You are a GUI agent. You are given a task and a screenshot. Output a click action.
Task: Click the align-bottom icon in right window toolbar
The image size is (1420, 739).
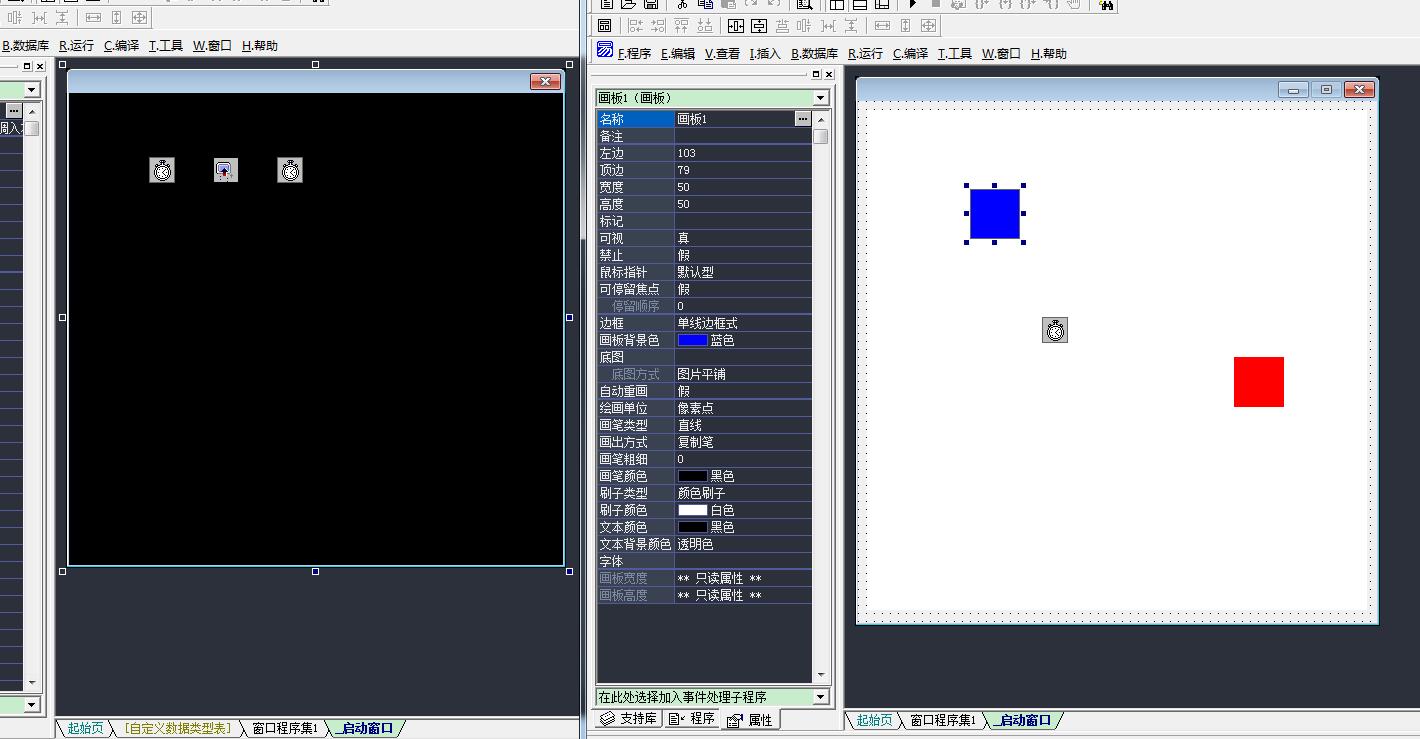coord(705,26)
